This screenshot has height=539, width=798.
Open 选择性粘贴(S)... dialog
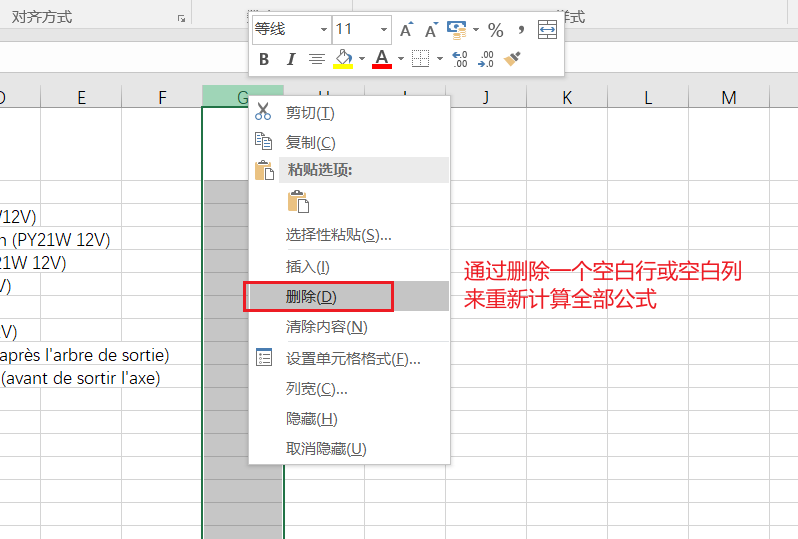click(x=349, y=235)
